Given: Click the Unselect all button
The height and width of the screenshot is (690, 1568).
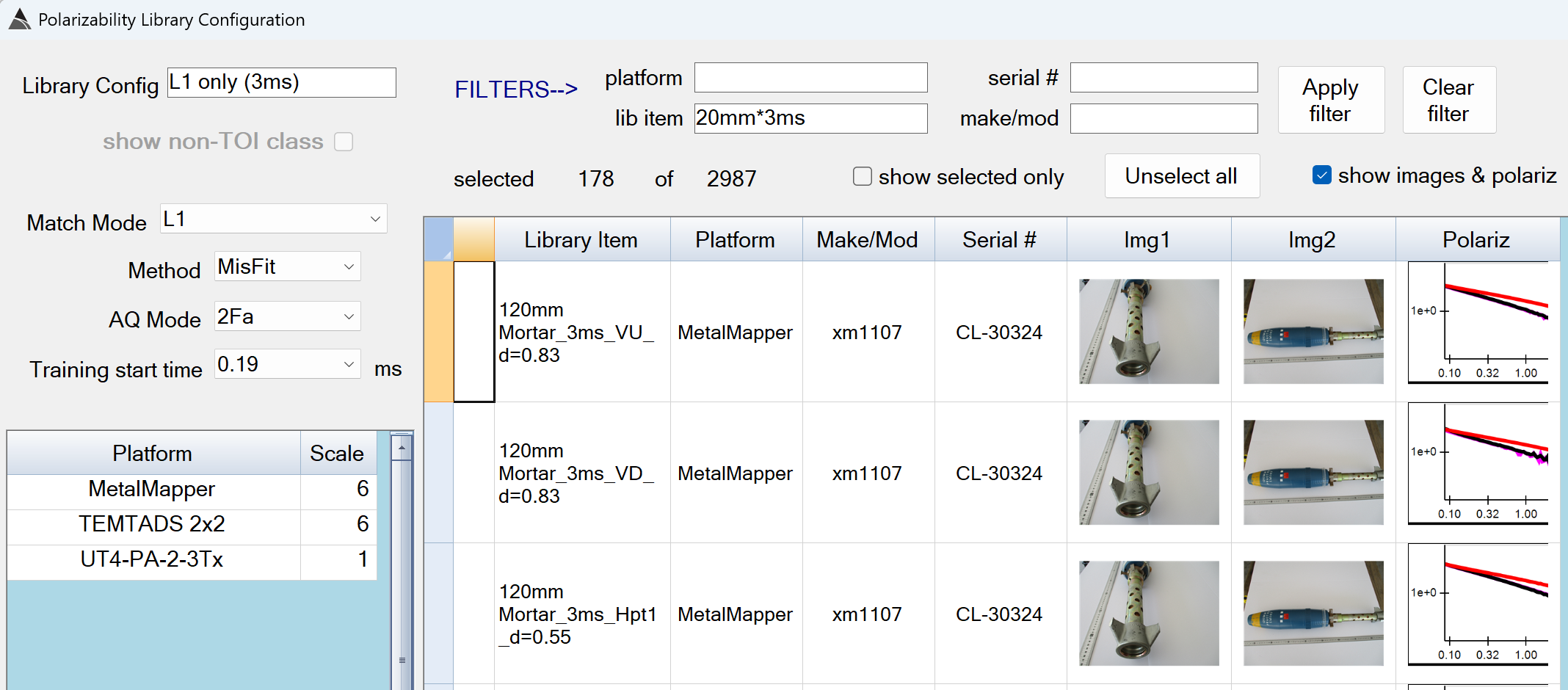Looking at the screenshot, I should (x=1181, y=176).
